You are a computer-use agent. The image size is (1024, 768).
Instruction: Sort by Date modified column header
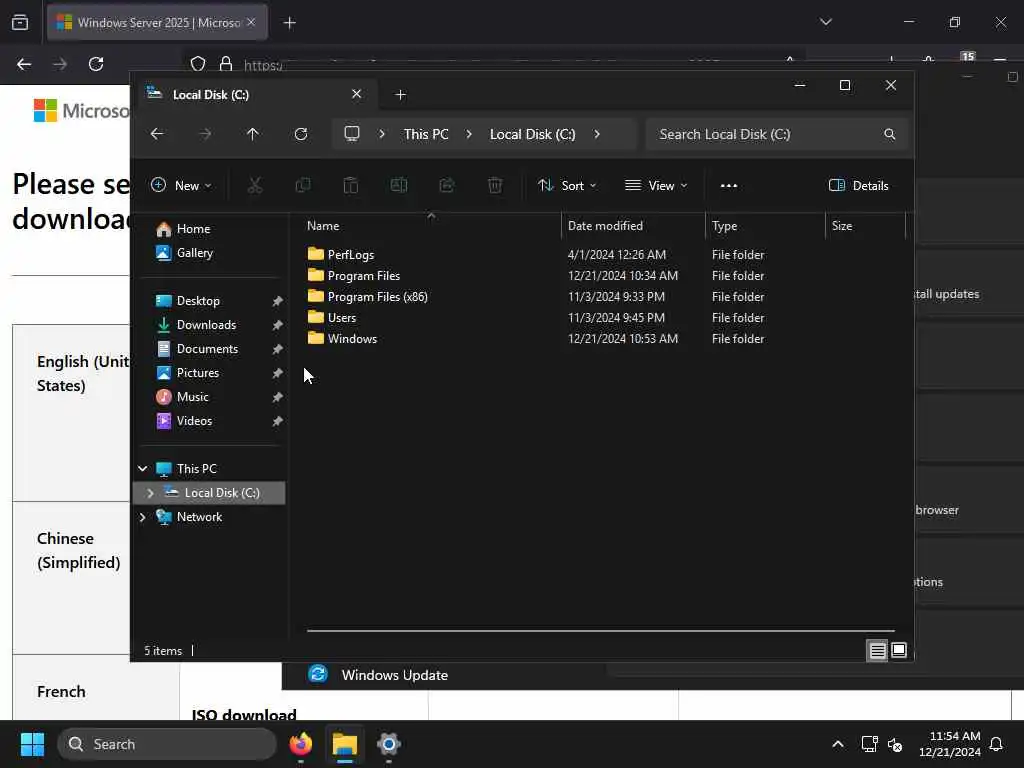tap(632, 225)
